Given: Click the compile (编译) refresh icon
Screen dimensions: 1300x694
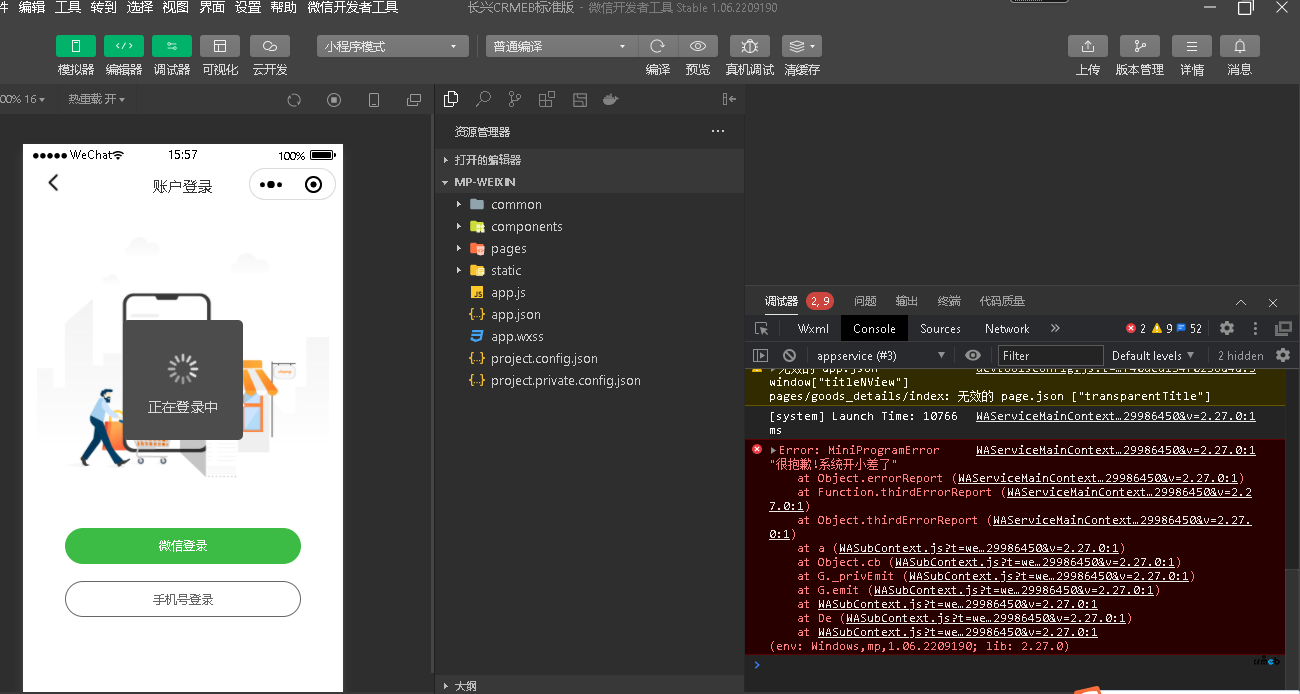Looking at the screenshot, I should [658, 46].
